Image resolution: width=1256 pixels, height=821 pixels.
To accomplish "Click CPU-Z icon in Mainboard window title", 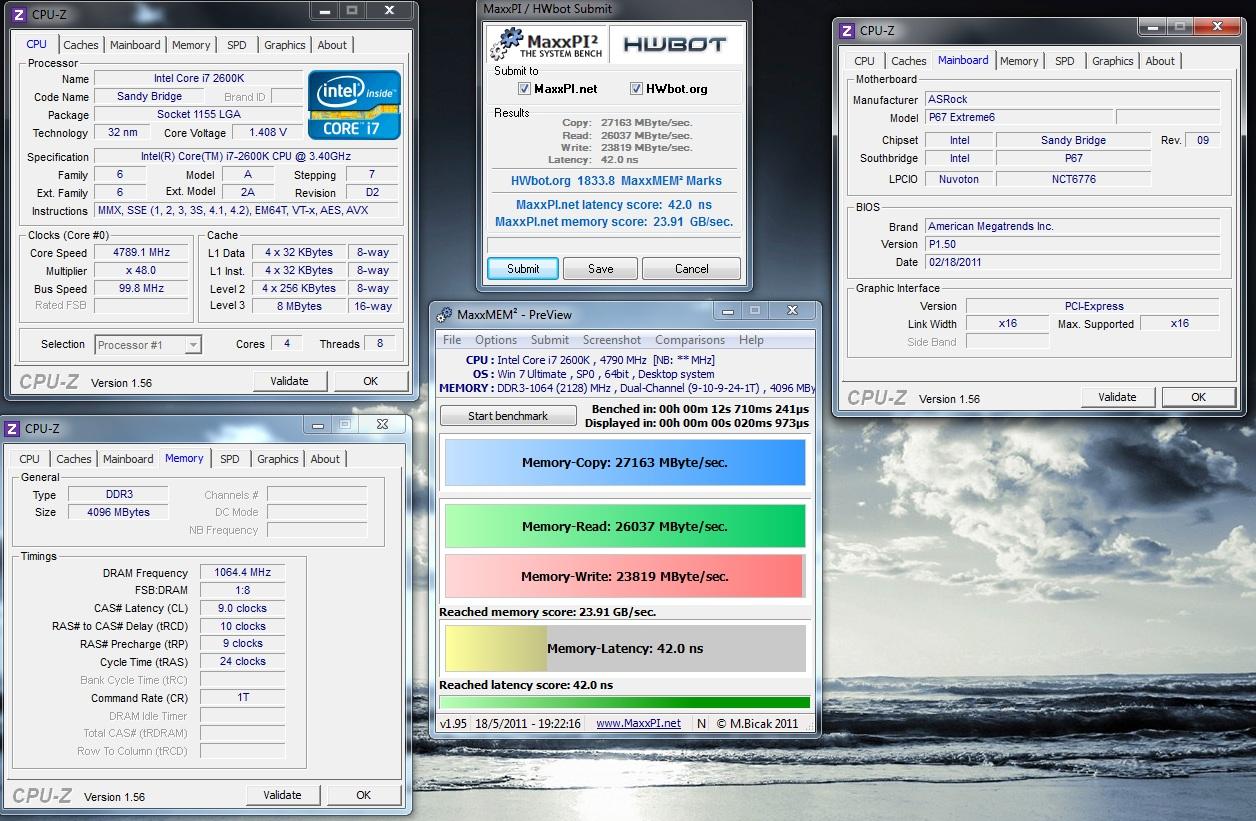I will [848, 30].
